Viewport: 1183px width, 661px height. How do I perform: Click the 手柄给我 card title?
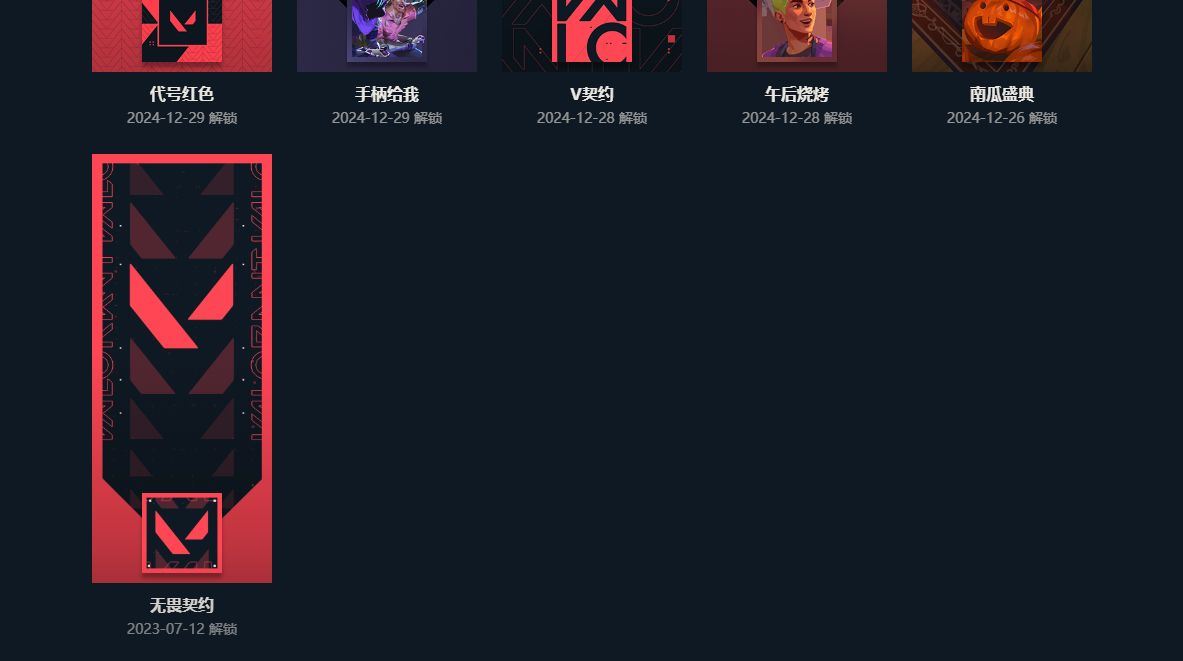[387, 94]
